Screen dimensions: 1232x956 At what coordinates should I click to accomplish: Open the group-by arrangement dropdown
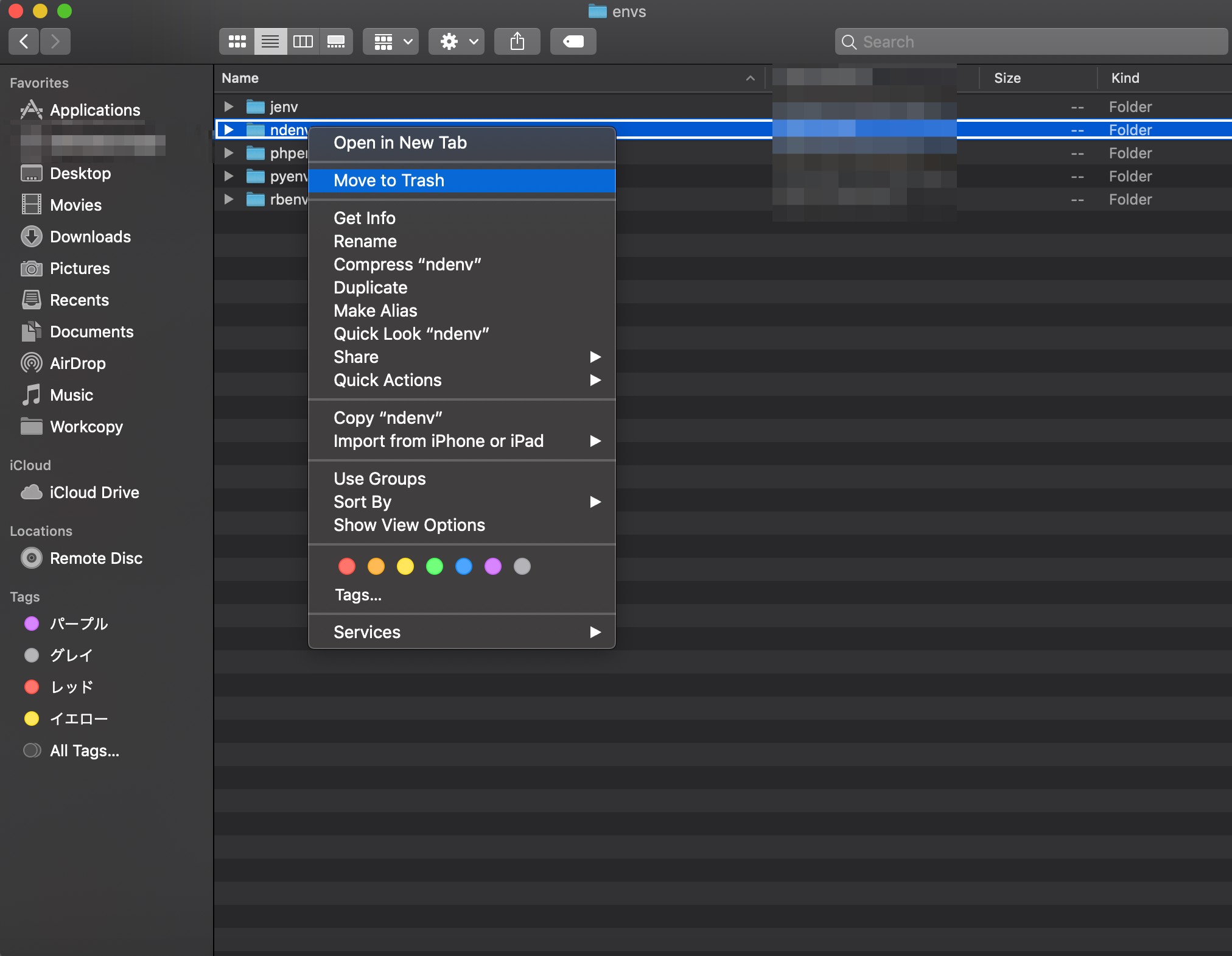[x=391, y=41]
